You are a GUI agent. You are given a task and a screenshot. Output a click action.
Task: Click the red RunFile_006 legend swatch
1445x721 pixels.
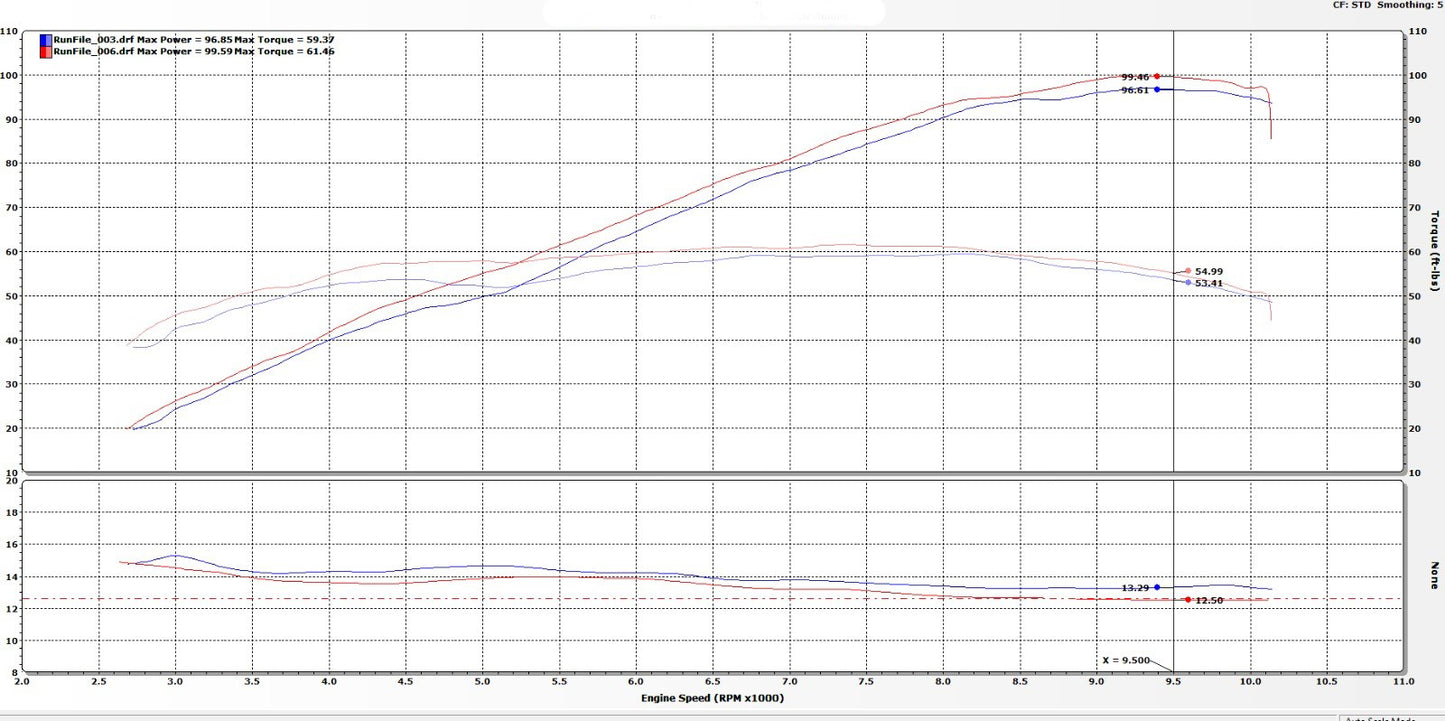[x=46, y=50]
